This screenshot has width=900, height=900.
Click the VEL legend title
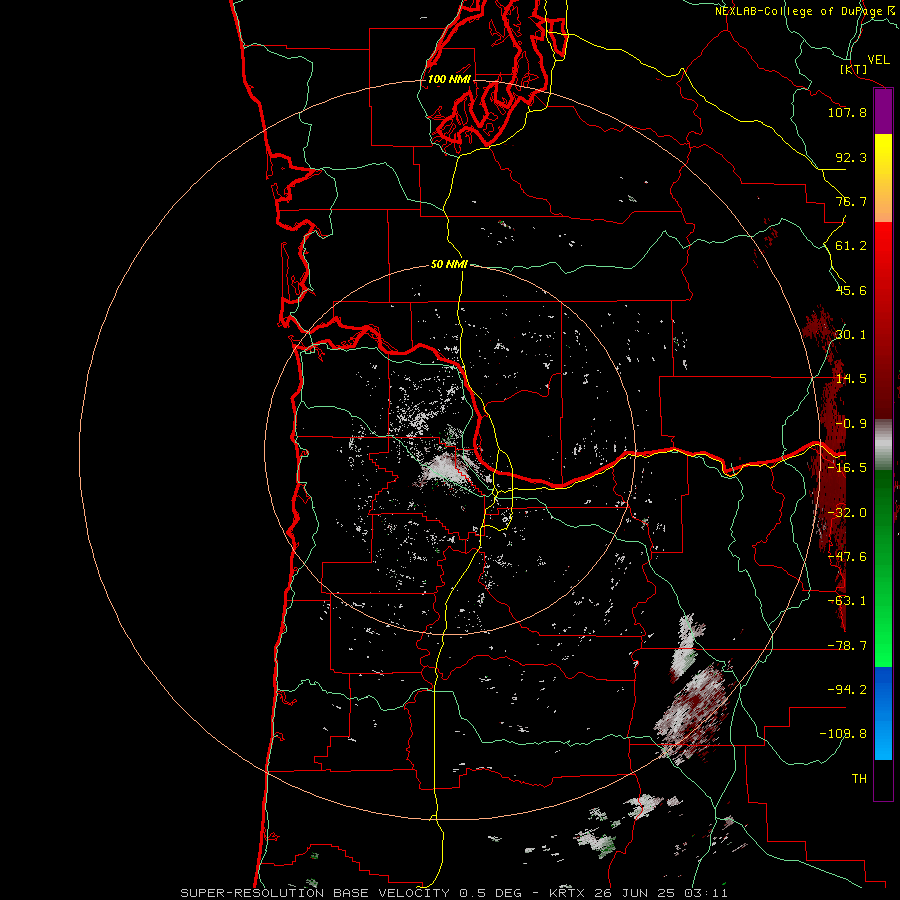(x=878, y=60)
